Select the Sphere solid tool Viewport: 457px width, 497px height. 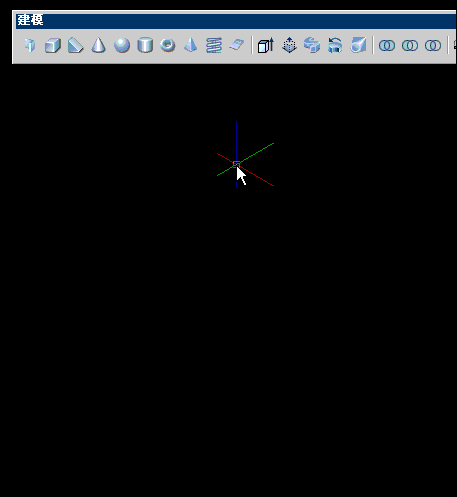pyautogui.click(x=122, y=45)
